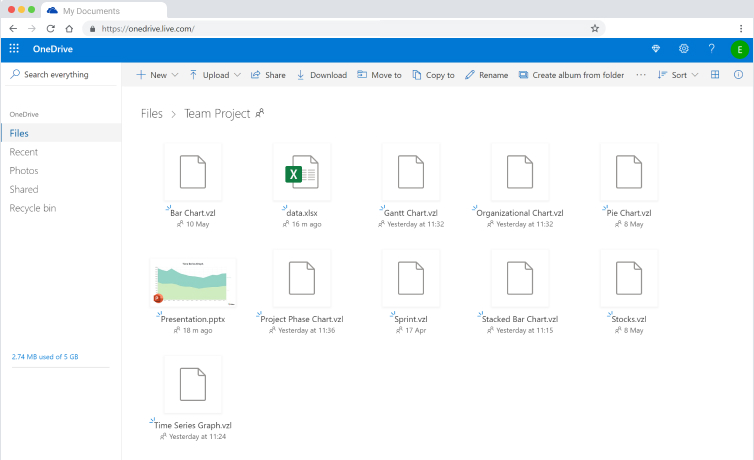Open the help question mark icon
Image resolution: width=754 pixels, height=460 pixels.
(x=711, y=49)
